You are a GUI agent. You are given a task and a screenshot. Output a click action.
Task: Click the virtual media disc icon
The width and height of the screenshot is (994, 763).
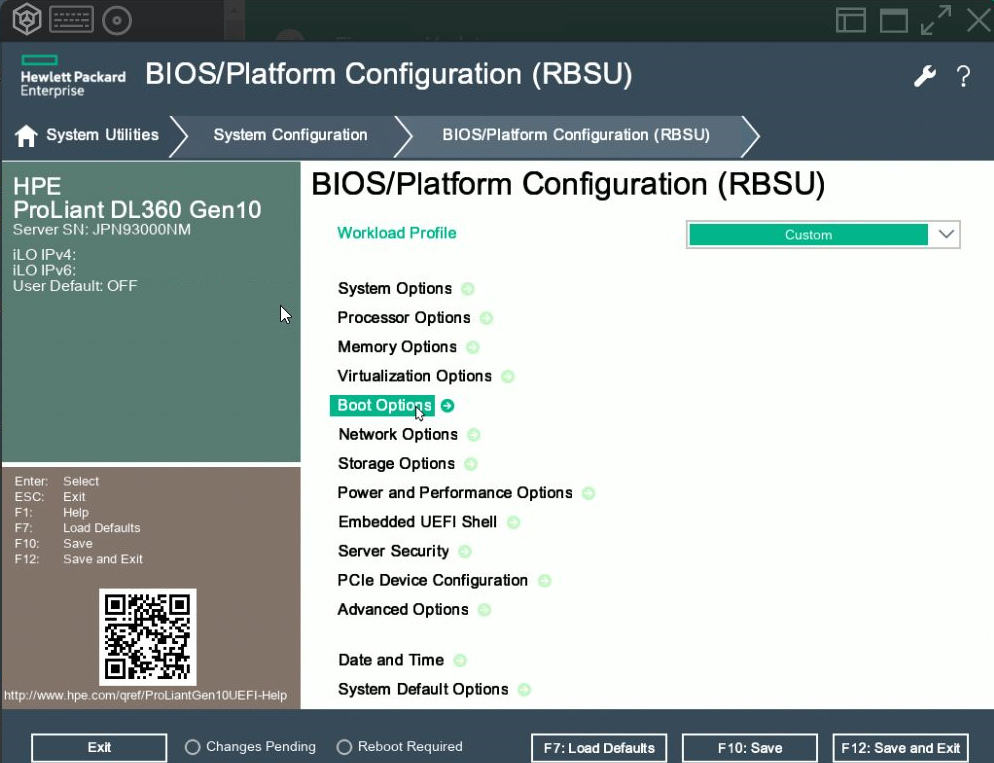click(117, 19)
